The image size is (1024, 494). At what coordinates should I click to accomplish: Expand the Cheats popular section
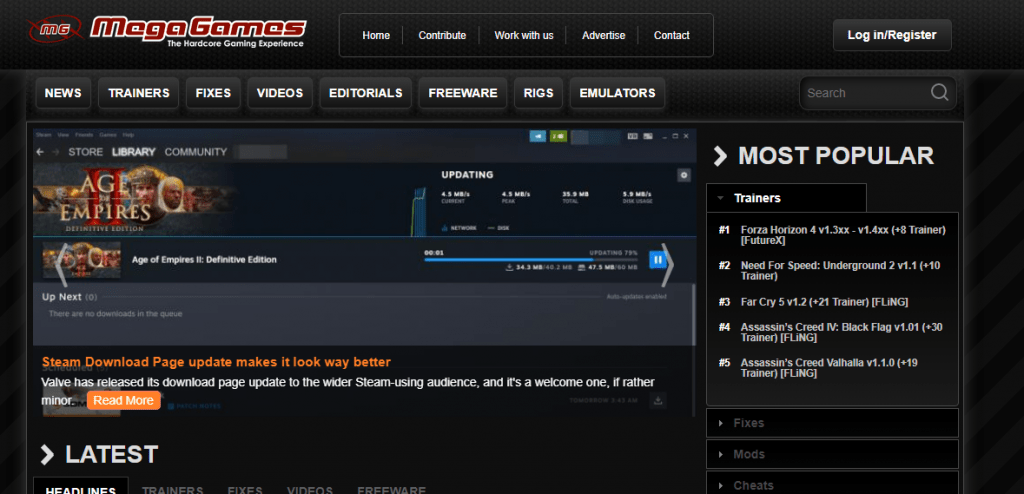point(832,484)
